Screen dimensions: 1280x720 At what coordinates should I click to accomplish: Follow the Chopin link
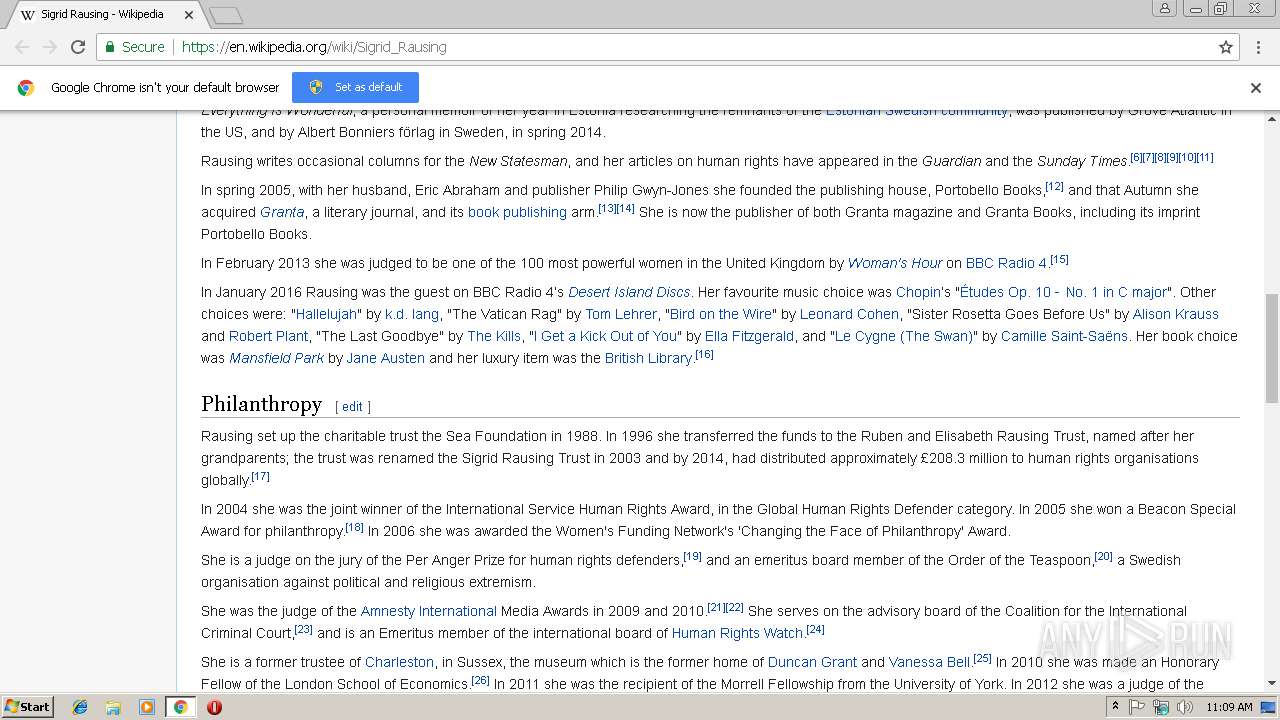[918, 292]
